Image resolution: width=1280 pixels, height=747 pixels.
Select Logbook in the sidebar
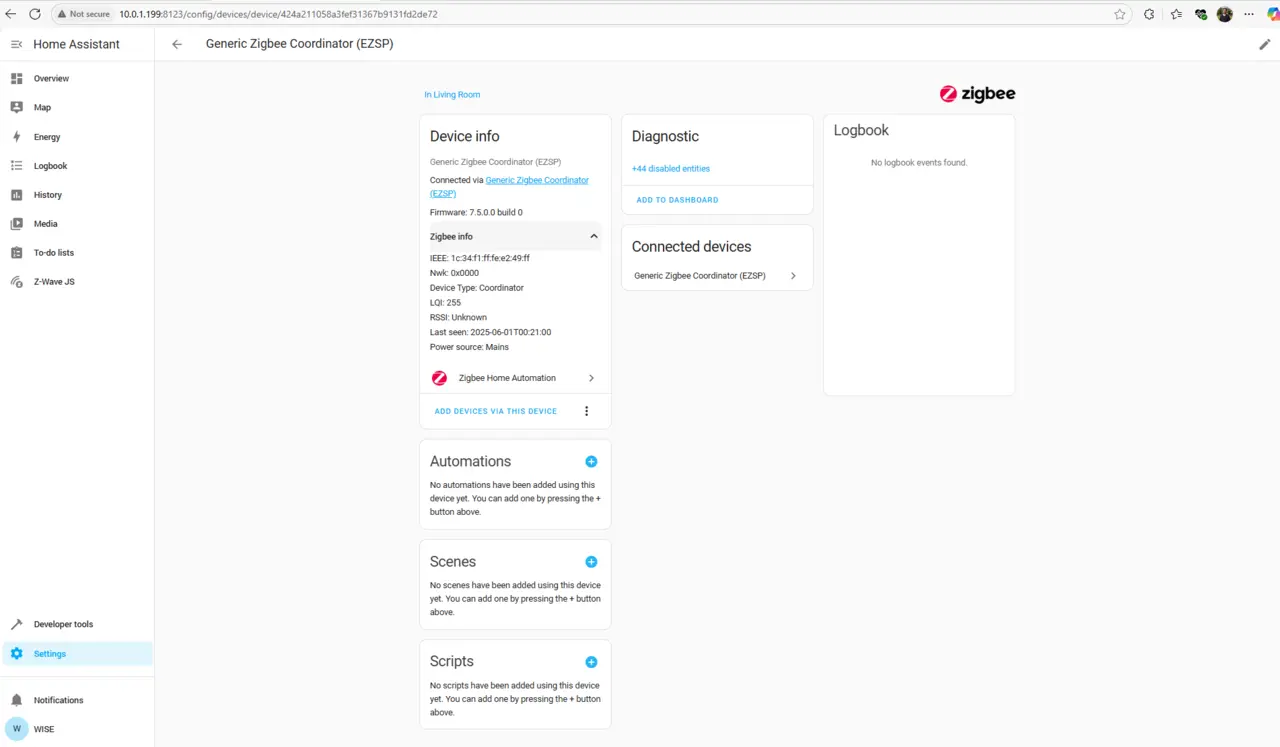(x=50, y=166)
